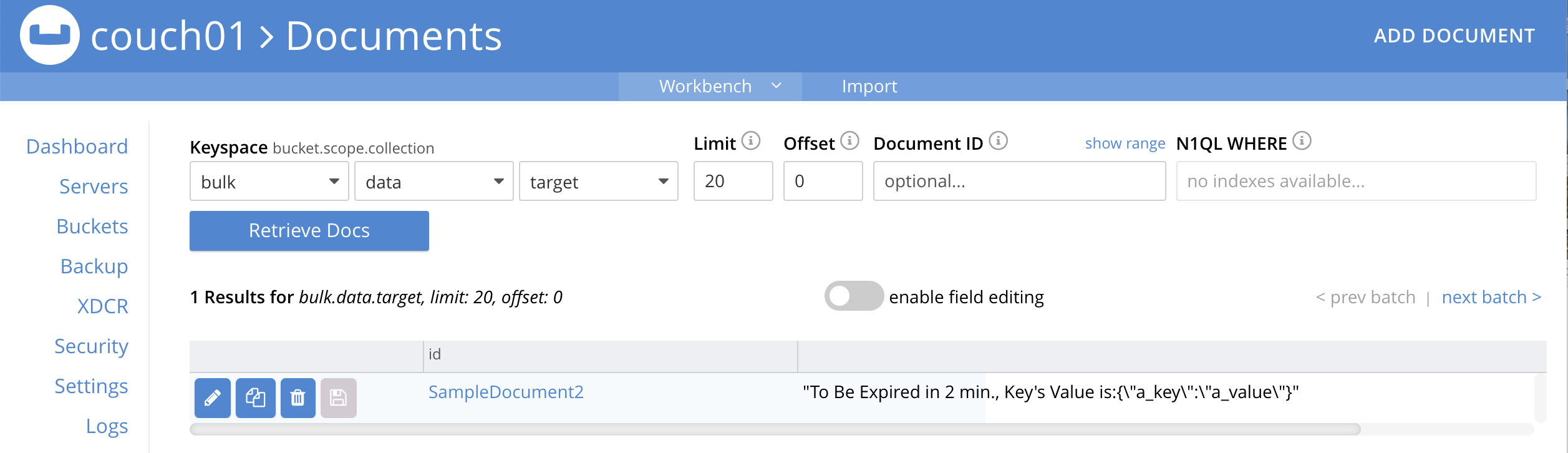Open the collection dropdown showing target
This screenshot has width=1568, height=453.
pos(598,182)
